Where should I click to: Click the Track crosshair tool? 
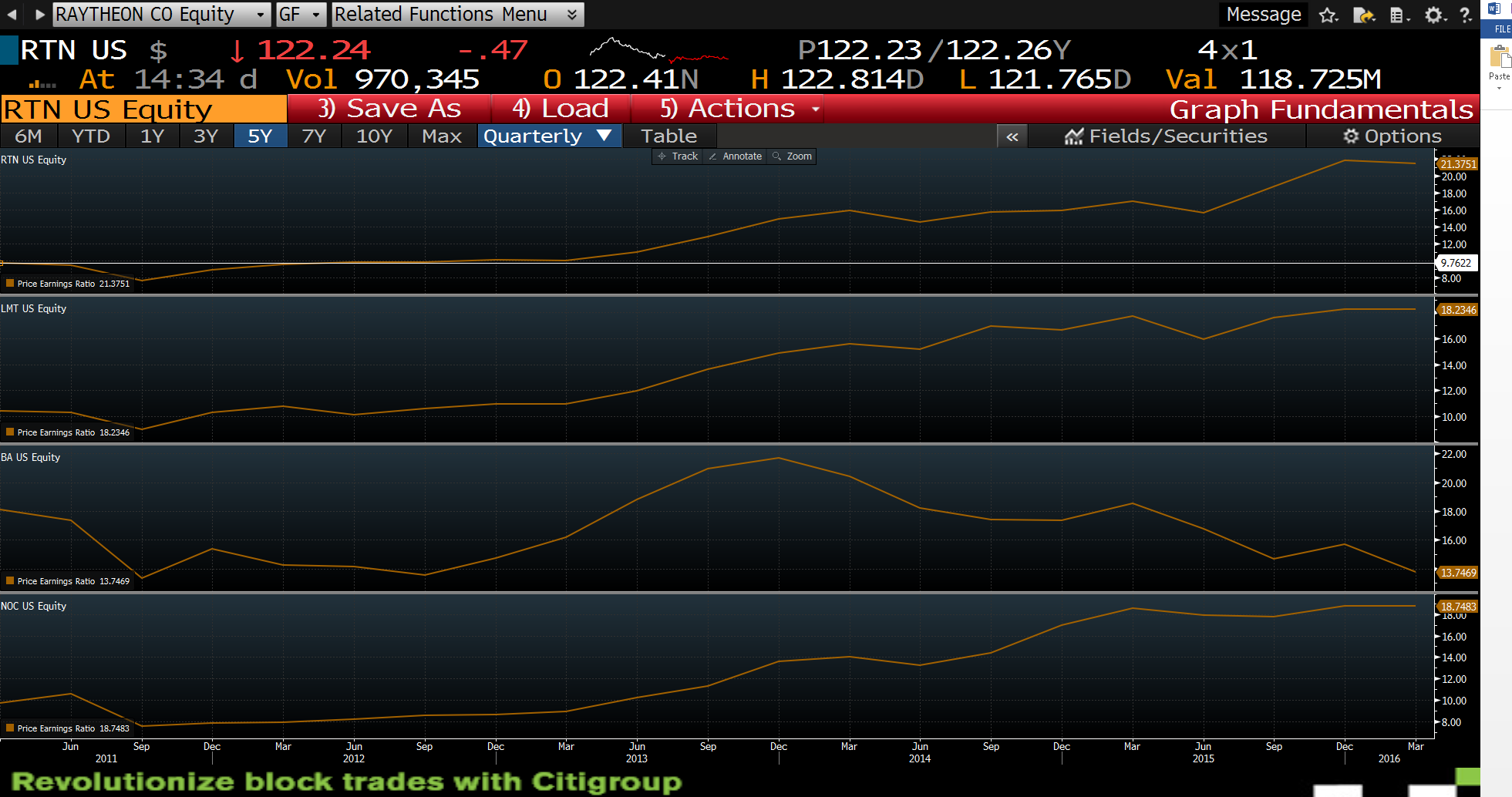pos(678,156)
